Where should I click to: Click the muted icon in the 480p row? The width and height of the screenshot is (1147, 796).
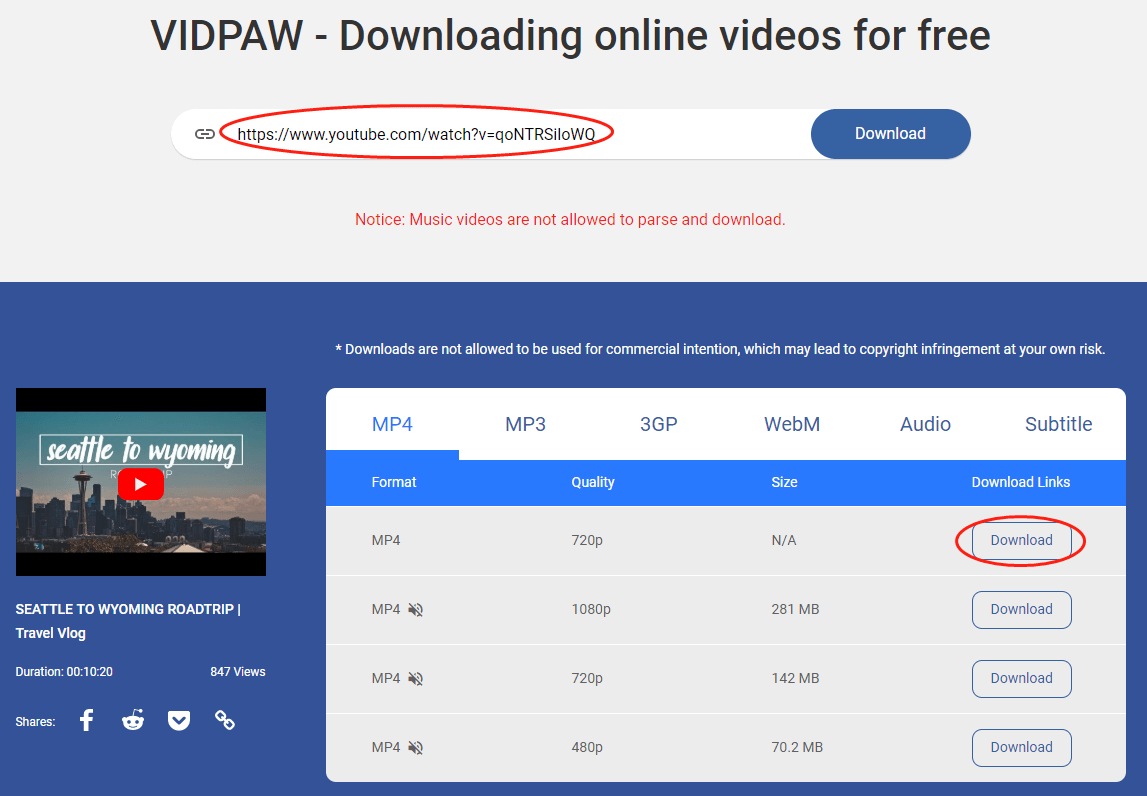415,747
